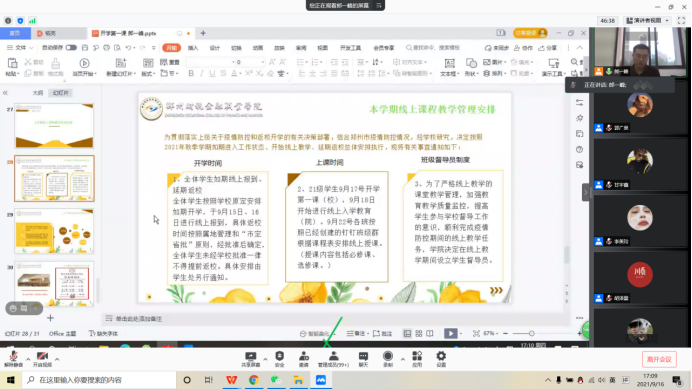Toggle Italic formatting in ribbon
The image size is (692, 389).
point(202,74)
